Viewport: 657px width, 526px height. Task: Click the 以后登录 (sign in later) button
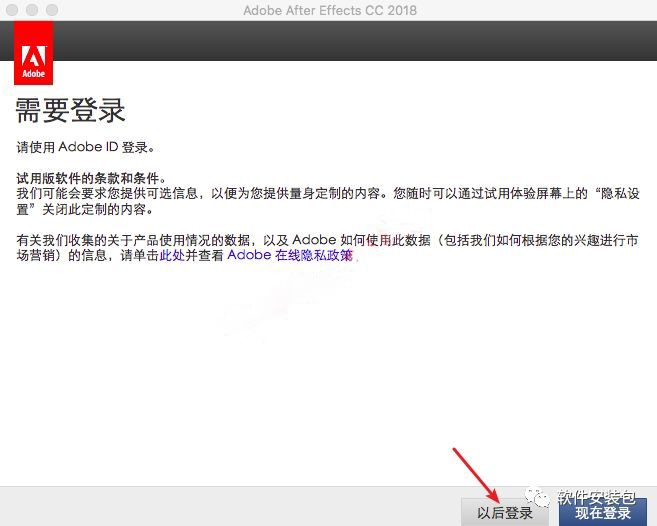505,512
